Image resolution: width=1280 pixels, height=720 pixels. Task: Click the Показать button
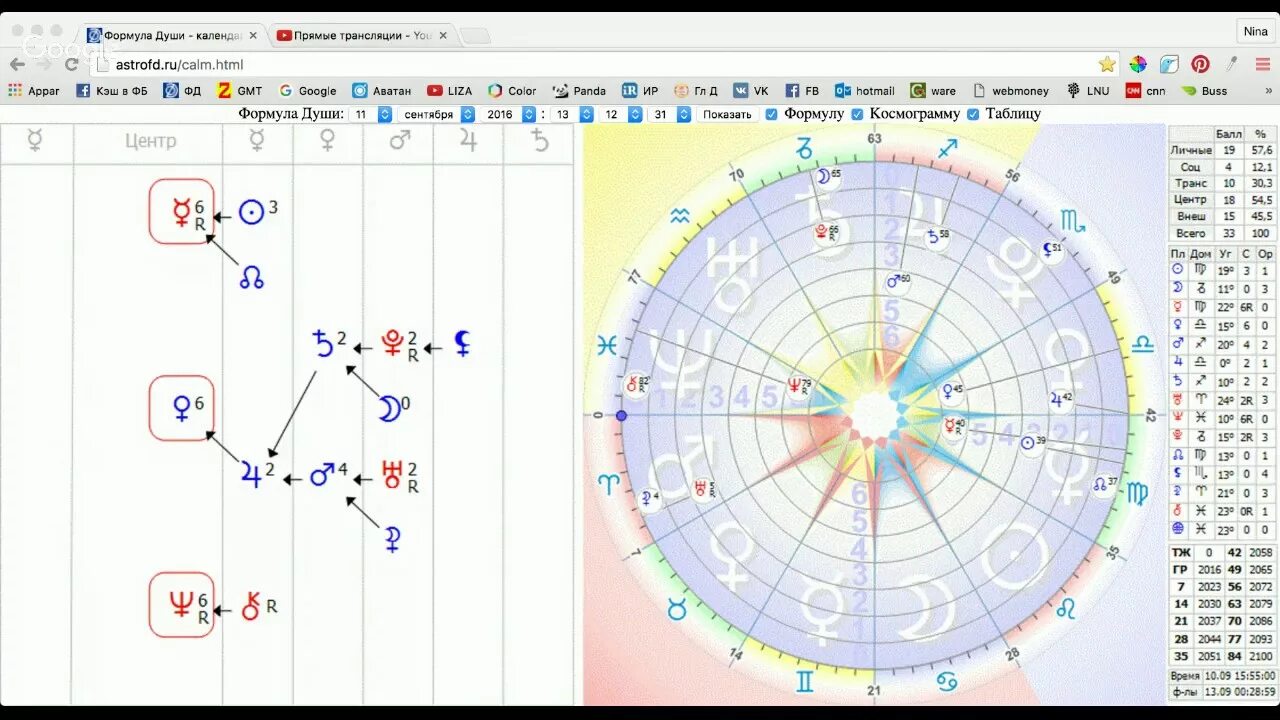pyautogui.click(x=727, y=114)
